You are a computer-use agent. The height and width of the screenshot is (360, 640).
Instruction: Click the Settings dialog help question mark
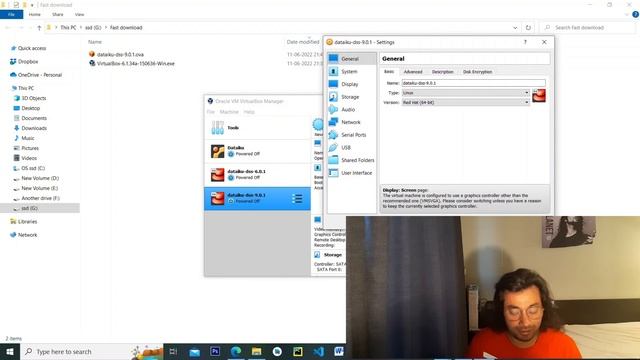525,42
